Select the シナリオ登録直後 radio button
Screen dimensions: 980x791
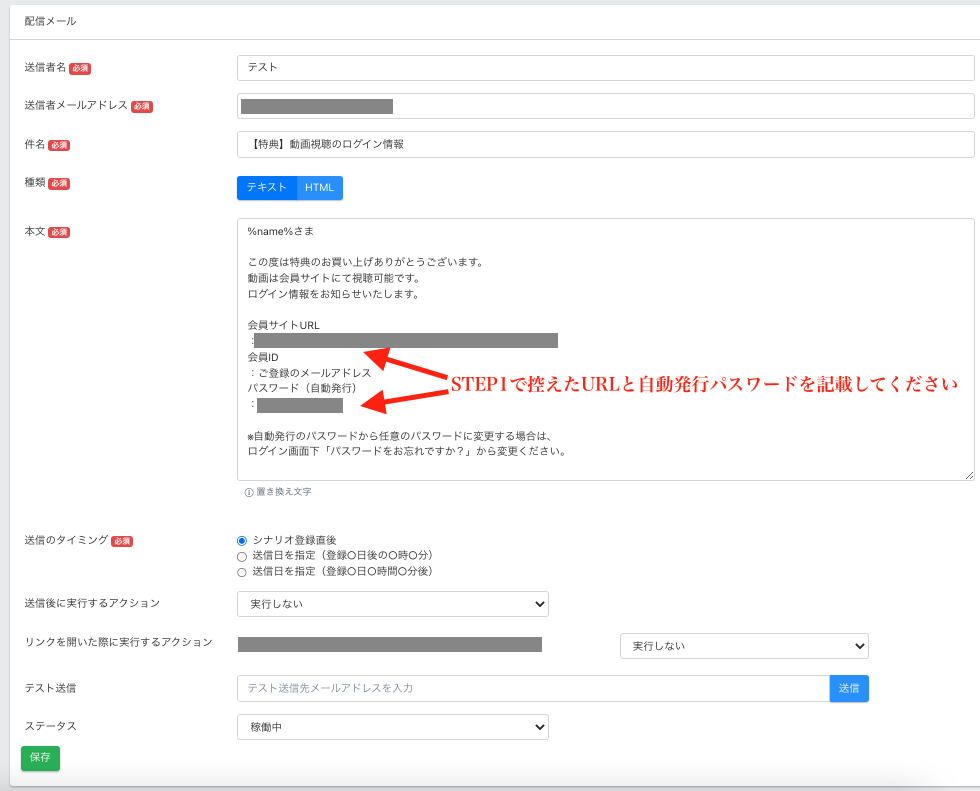point(242,540)
